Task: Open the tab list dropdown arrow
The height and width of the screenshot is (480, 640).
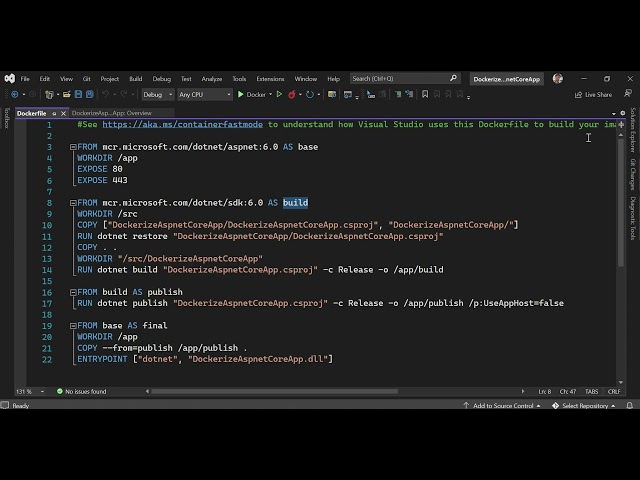Action: (613, 113)
